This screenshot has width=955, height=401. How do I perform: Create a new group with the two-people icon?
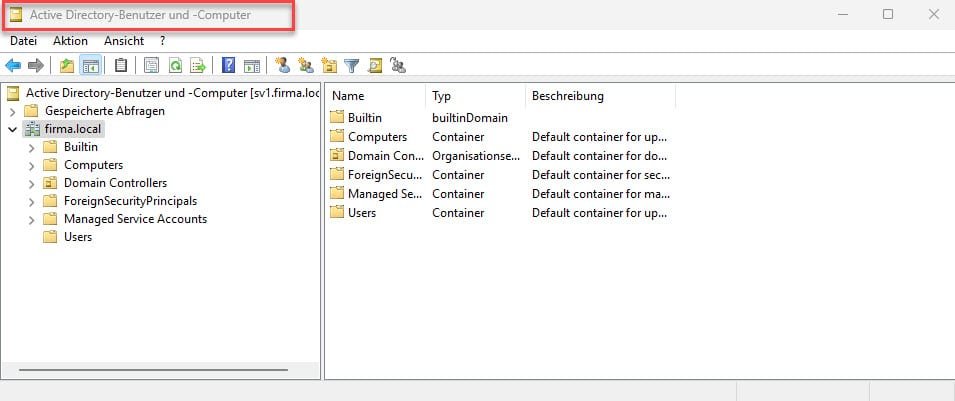point(306,65)
